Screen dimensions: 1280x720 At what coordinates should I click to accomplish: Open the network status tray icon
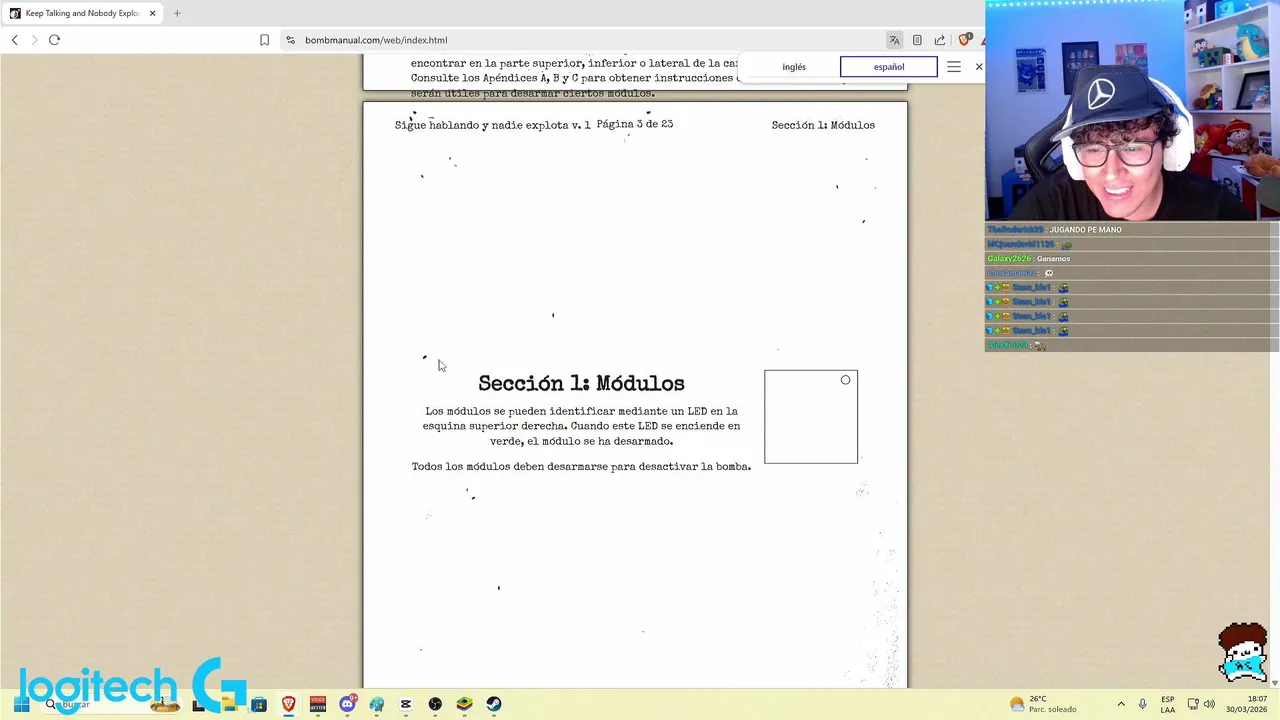tap(1192, 704)
